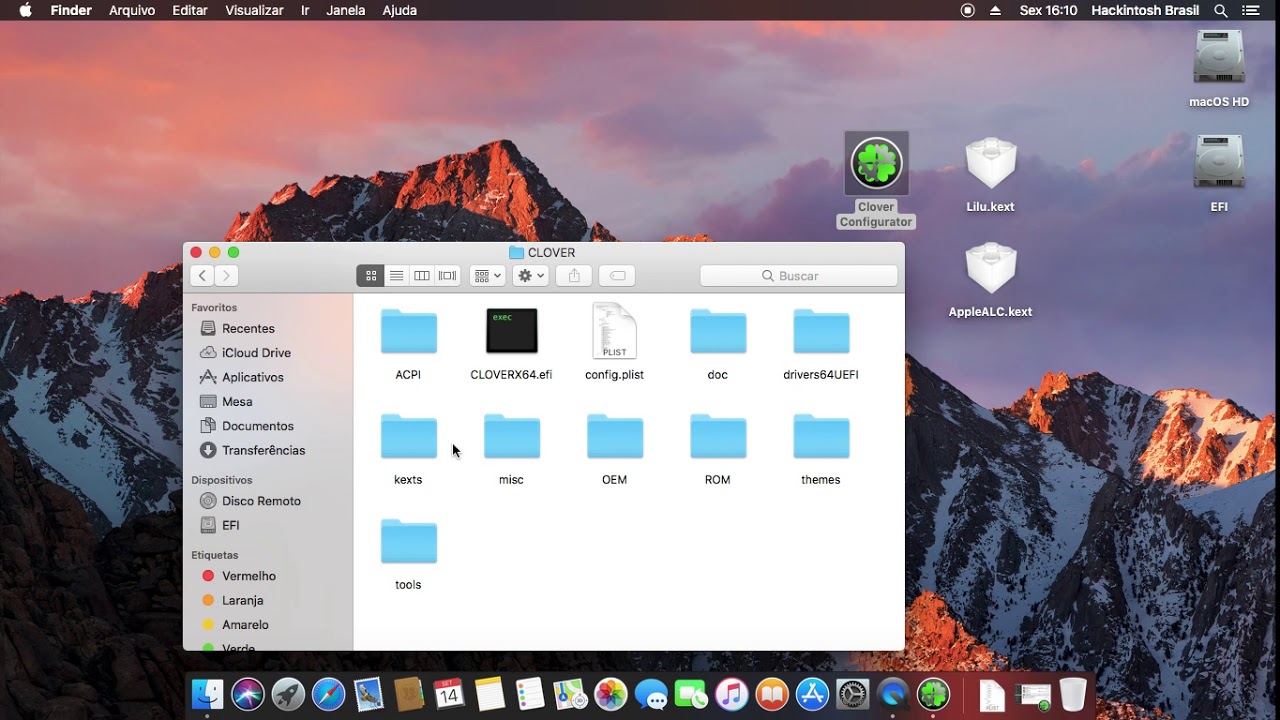Open the item arrangement dropdown

pyautogui.click(x=487, y=275)
